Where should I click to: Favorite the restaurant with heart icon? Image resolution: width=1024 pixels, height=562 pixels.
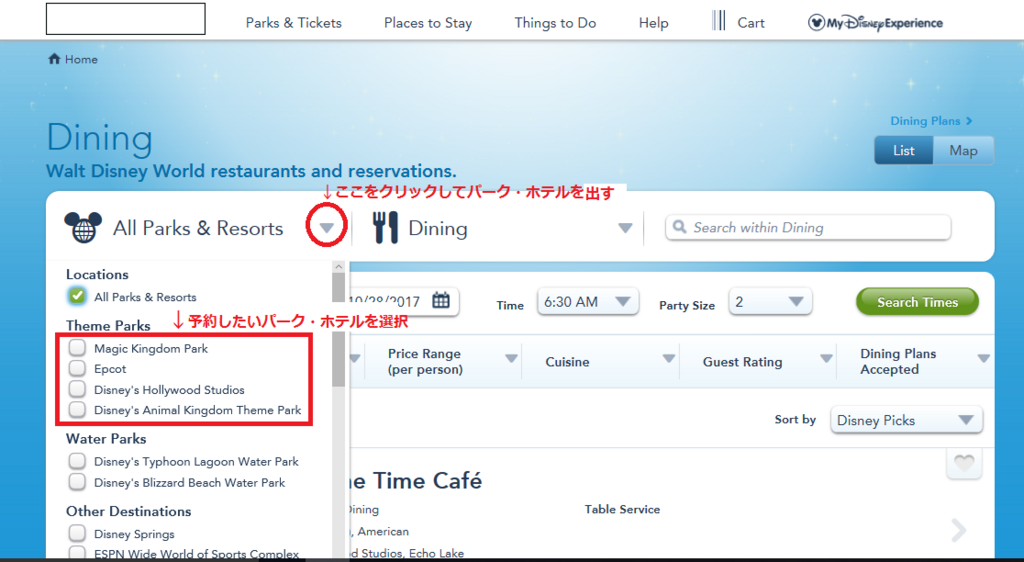pos(964,463)
